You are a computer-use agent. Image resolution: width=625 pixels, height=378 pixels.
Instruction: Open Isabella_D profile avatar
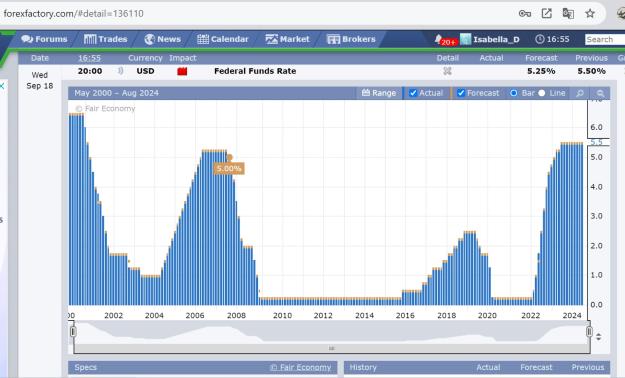click(465, 39)
